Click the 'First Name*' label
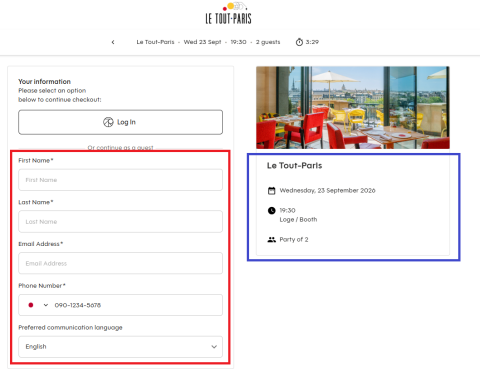The image size is (480, 369). [x=36, y=161]
